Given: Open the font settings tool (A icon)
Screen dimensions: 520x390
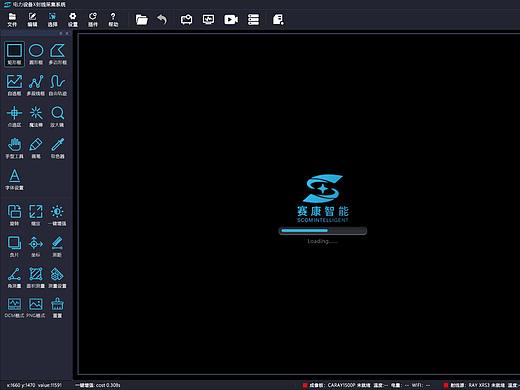Looking at the screenshot, I should pyautogui.click(x=14, y=179).
